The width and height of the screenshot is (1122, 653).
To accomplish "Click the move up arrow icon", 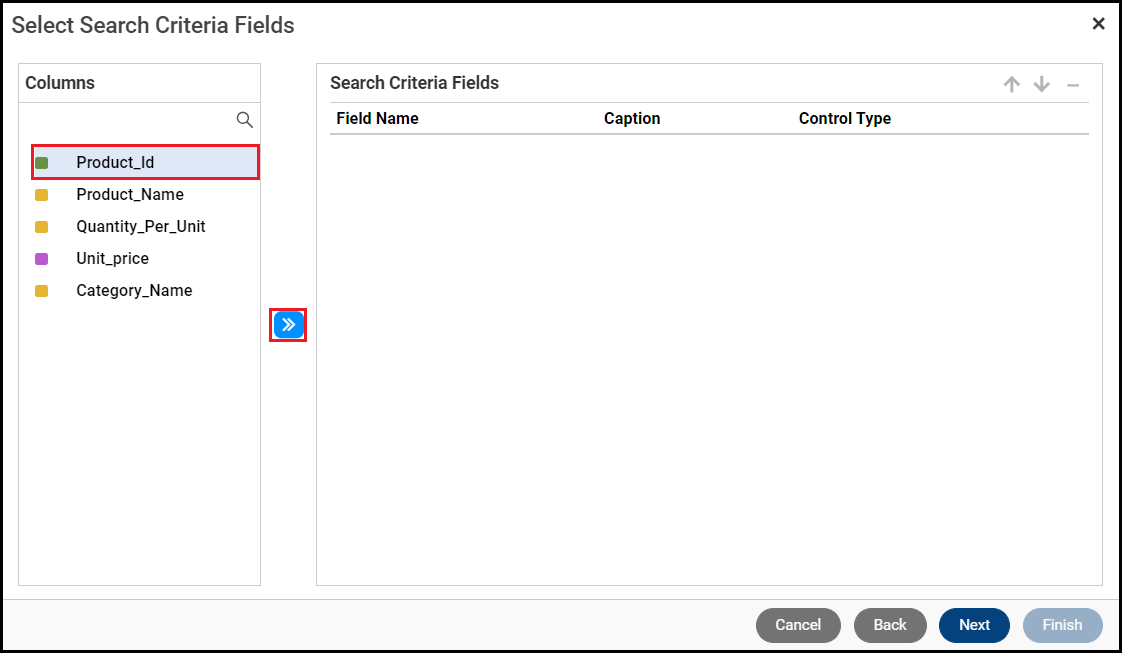I will click(x=1011, y=85).
